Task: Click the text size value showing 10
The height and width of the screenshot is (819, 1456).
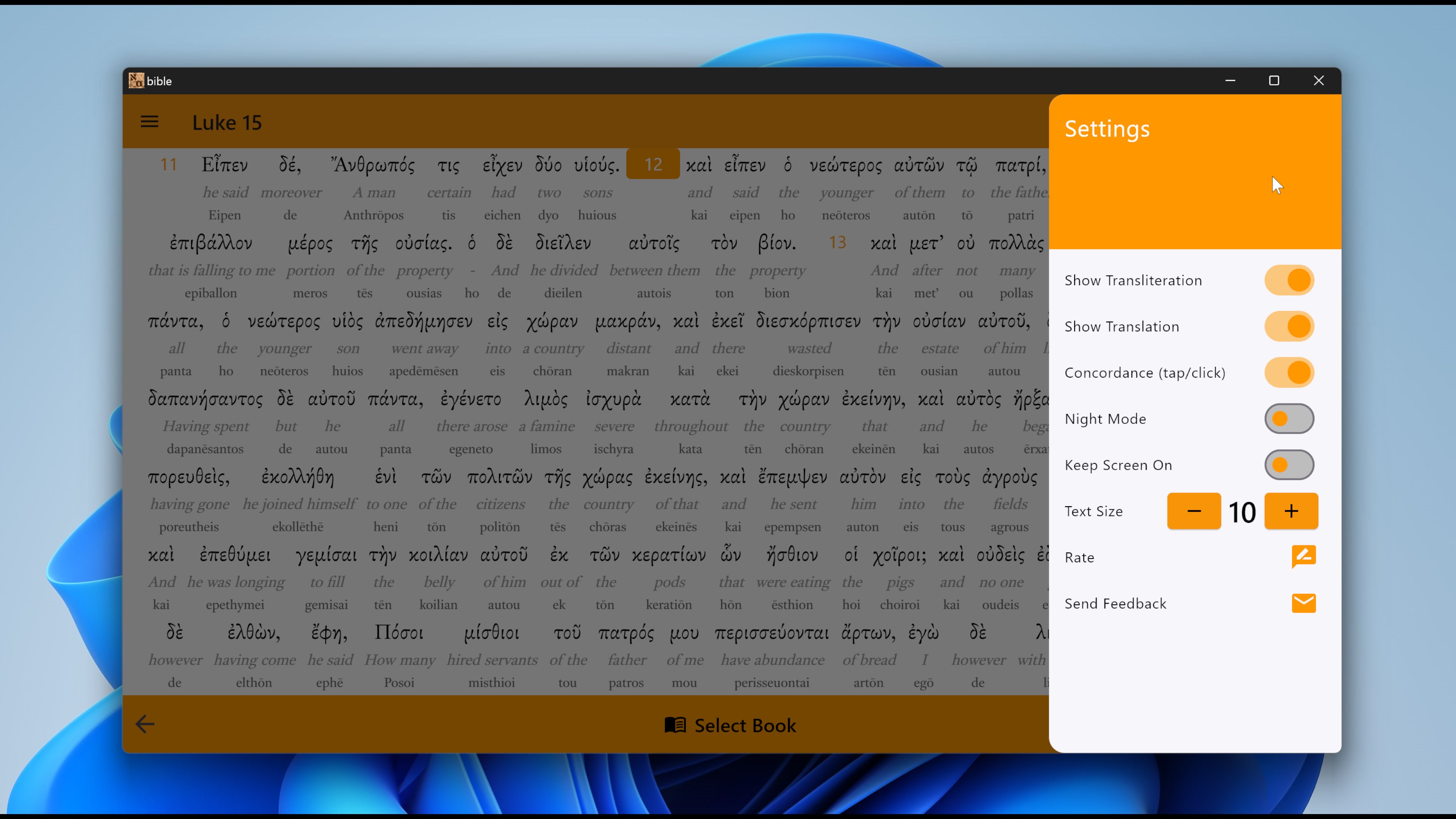Action: (1243, 511)
